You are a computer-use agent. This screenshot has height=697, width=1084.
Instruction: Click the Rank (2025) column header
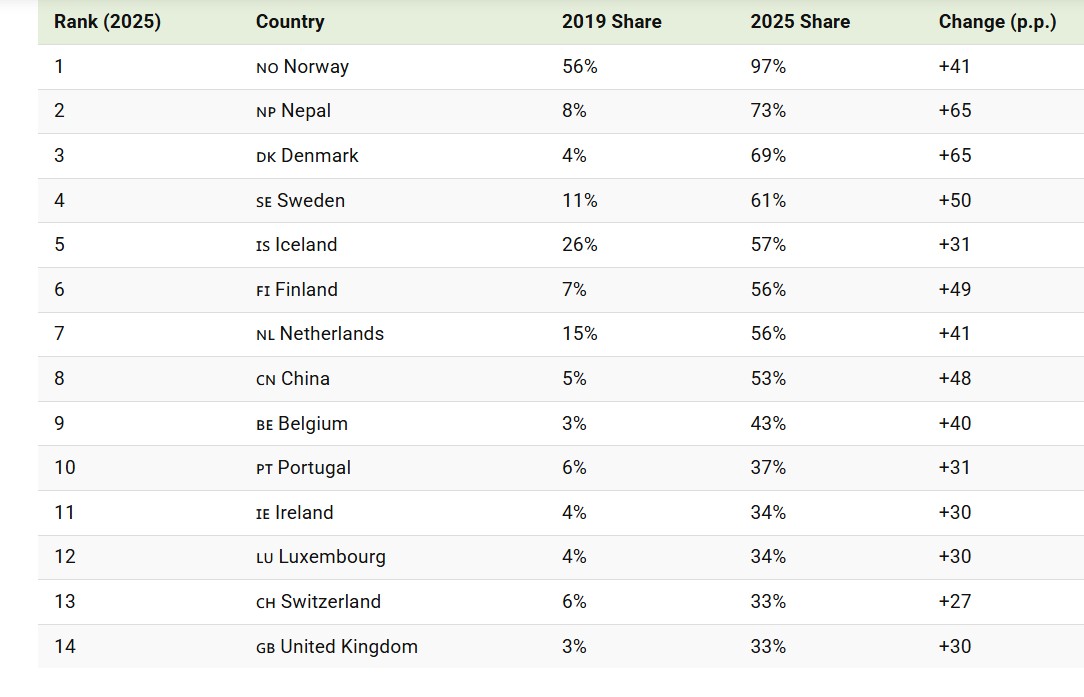point(107,22)
